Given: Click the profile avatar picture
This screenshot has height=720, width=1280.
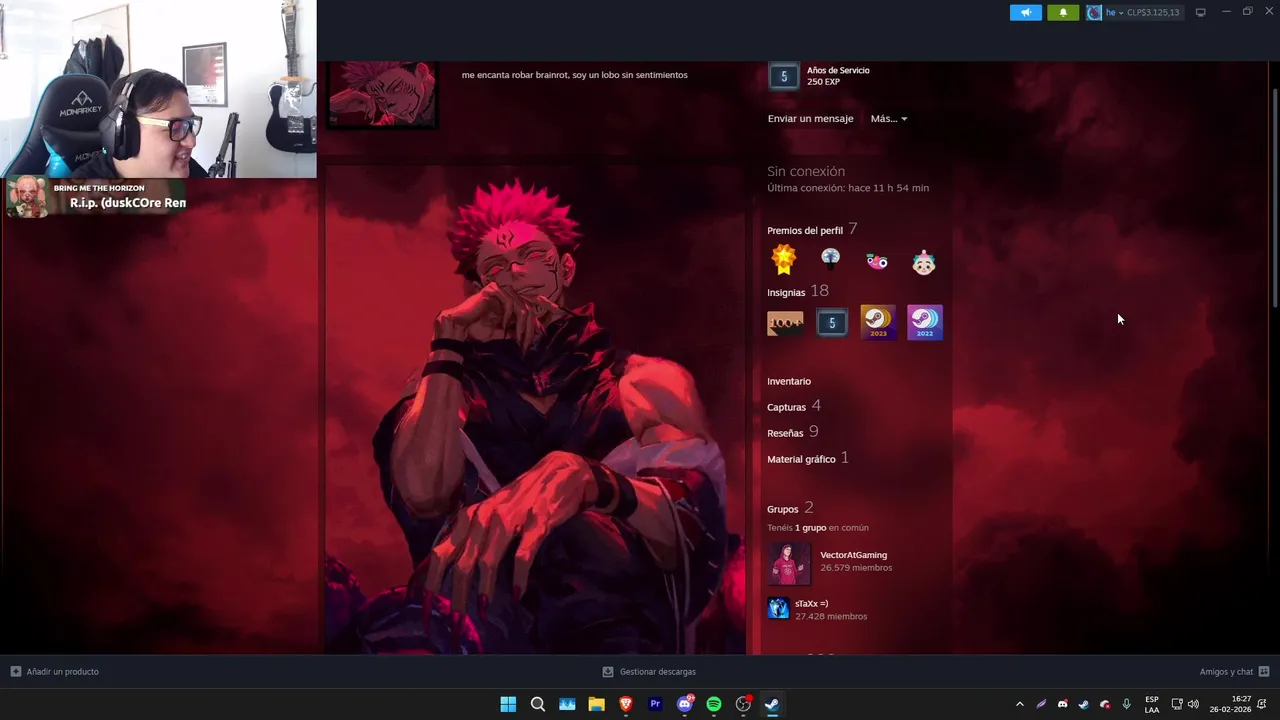Looking at the screenshot, I should pos(382,94).
